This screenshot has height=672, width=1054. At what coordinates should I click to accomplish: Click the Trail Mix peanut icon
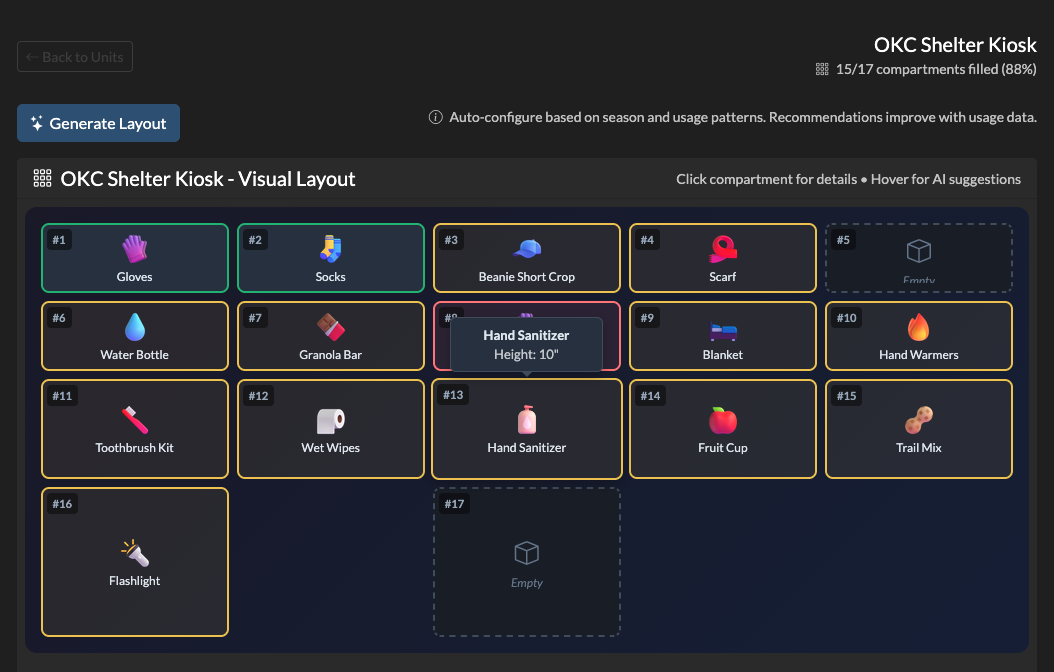pos(919,420)
